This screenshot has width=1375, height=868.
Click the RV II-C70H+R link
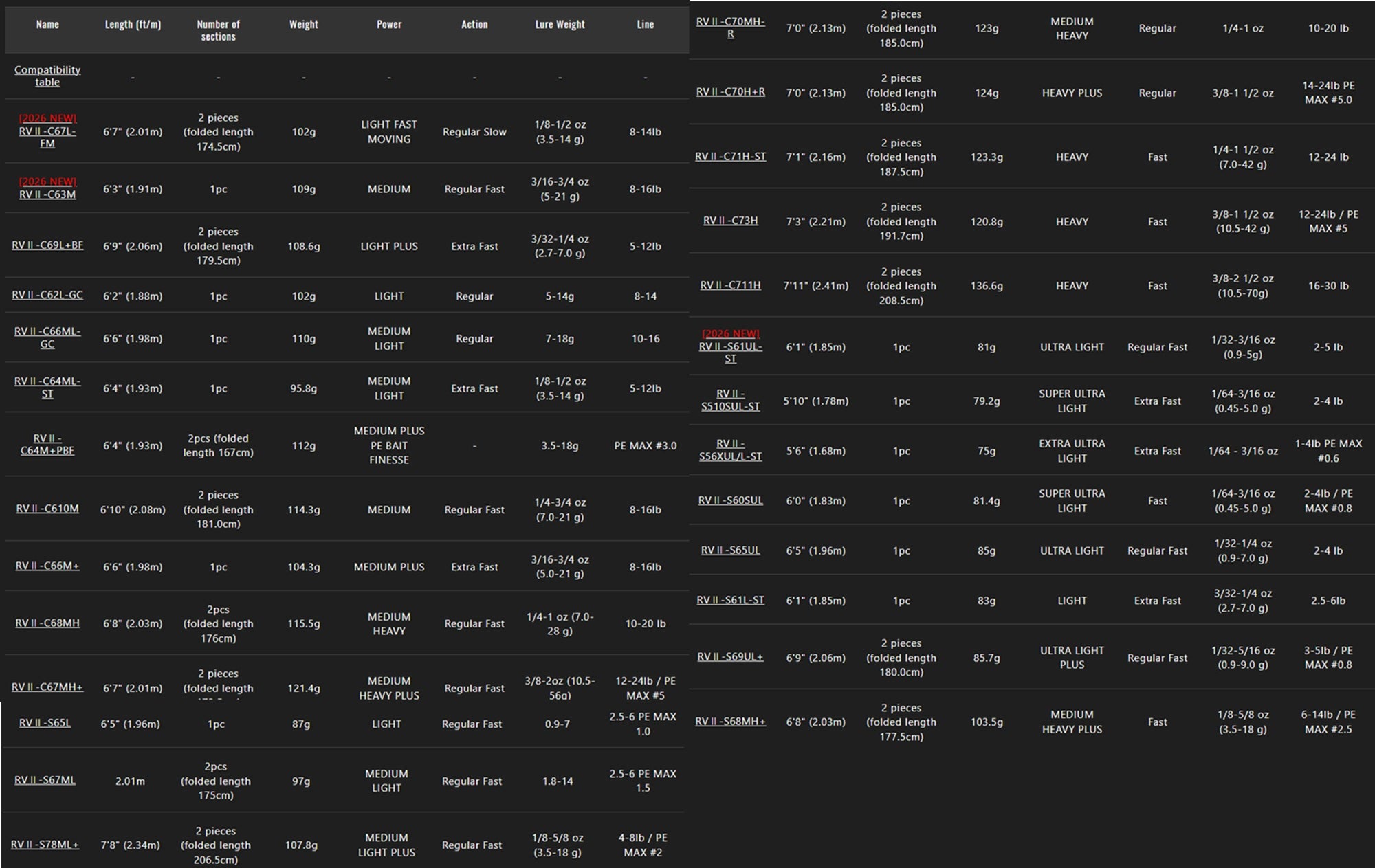click(x=730, y=92)
